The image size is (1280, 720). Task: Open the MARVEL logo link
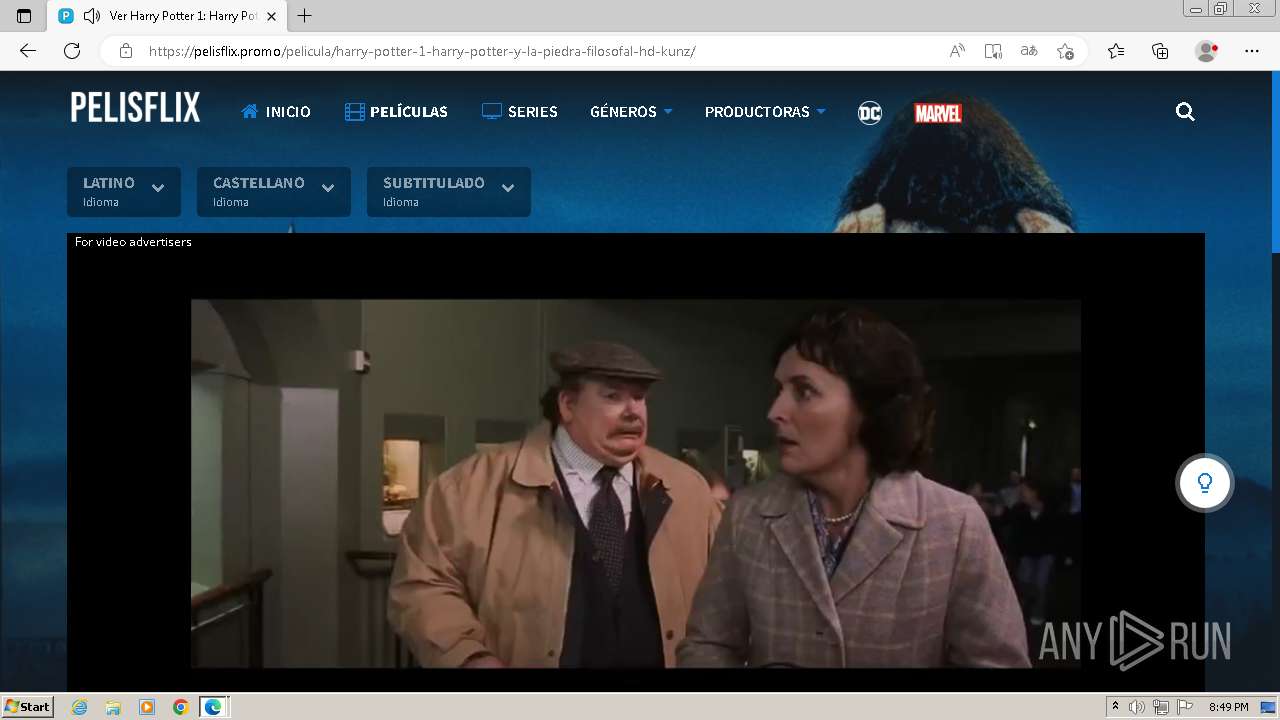(938, 113)
